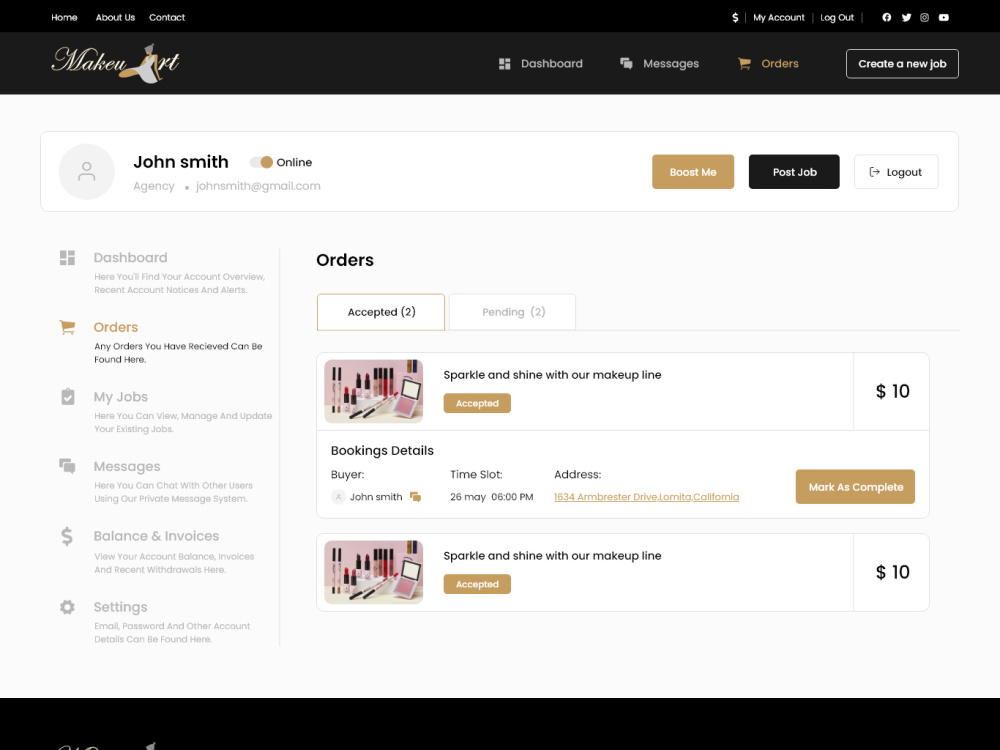The width and height of the screenshot is (1000, 750).
Task: Click the Dashboard grid icon in header nav
Action: click(x=504, y=64)
